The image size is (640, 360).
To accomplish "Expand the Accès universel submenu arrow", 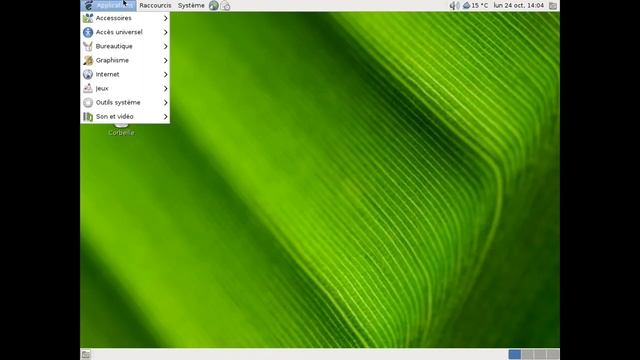I will click(x=165, y=32).
